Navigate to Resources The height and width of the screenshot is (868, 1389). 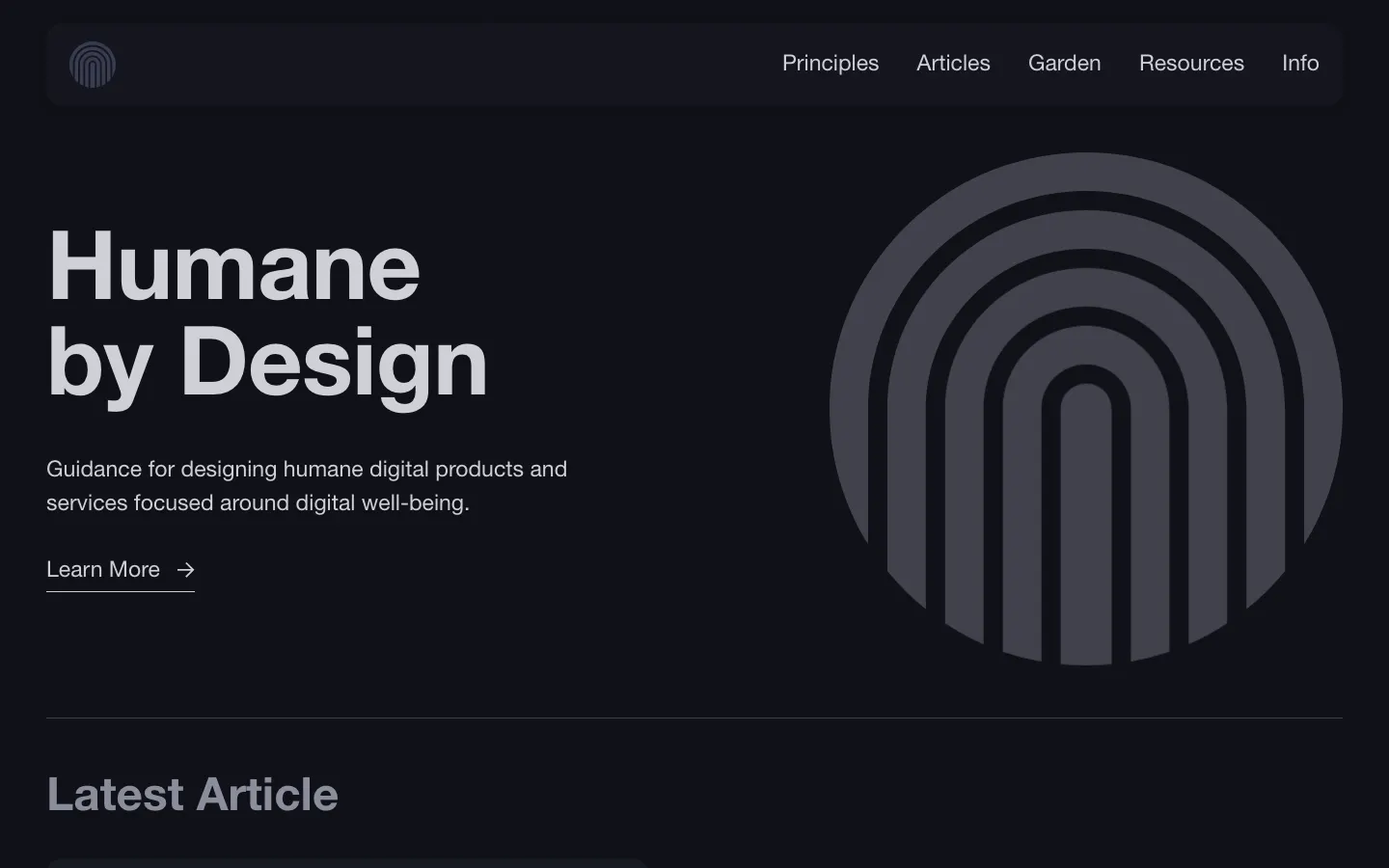pos(1190,64)
